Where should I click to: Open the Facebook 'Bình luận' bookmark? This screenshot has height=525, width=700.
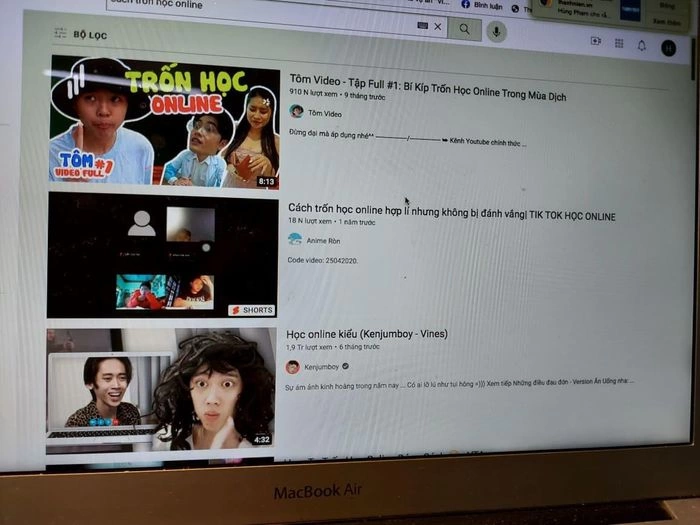482,5
